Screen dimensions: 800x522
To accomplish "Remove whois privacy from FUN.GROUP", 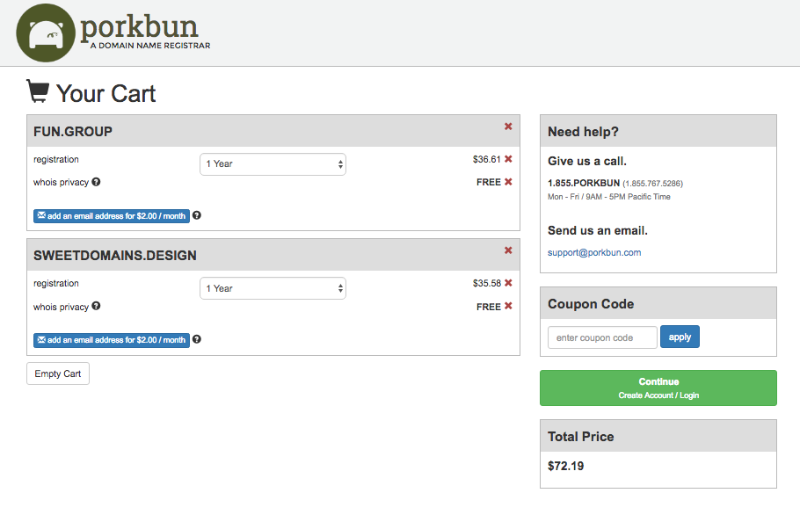I will tap(508, 182).
